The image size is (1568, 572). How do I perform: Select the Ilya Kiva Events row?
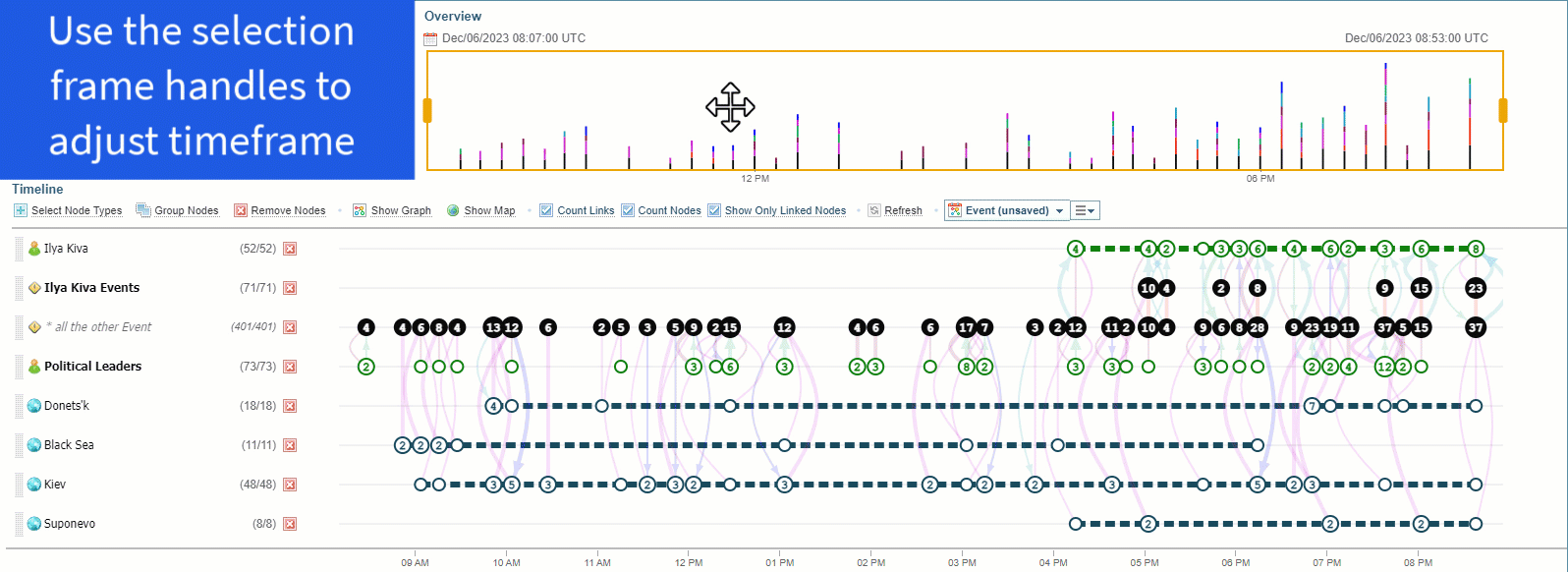pos(91,288)
